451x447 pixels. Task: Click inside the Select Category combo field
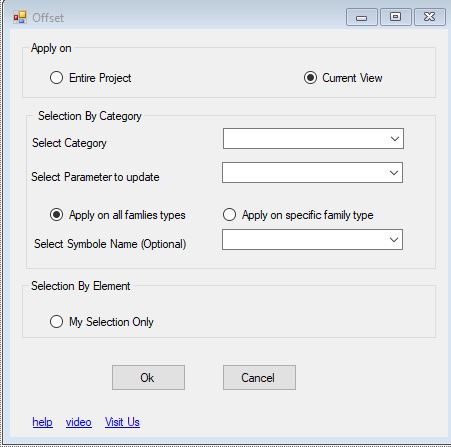(x=313, y=139)
